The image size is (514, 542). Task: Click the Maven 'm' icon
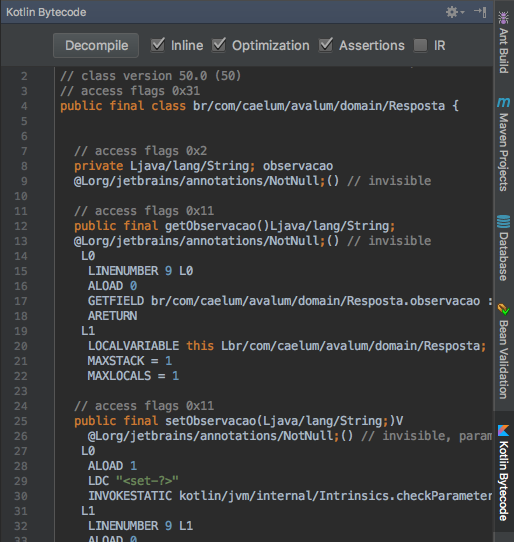504,102
